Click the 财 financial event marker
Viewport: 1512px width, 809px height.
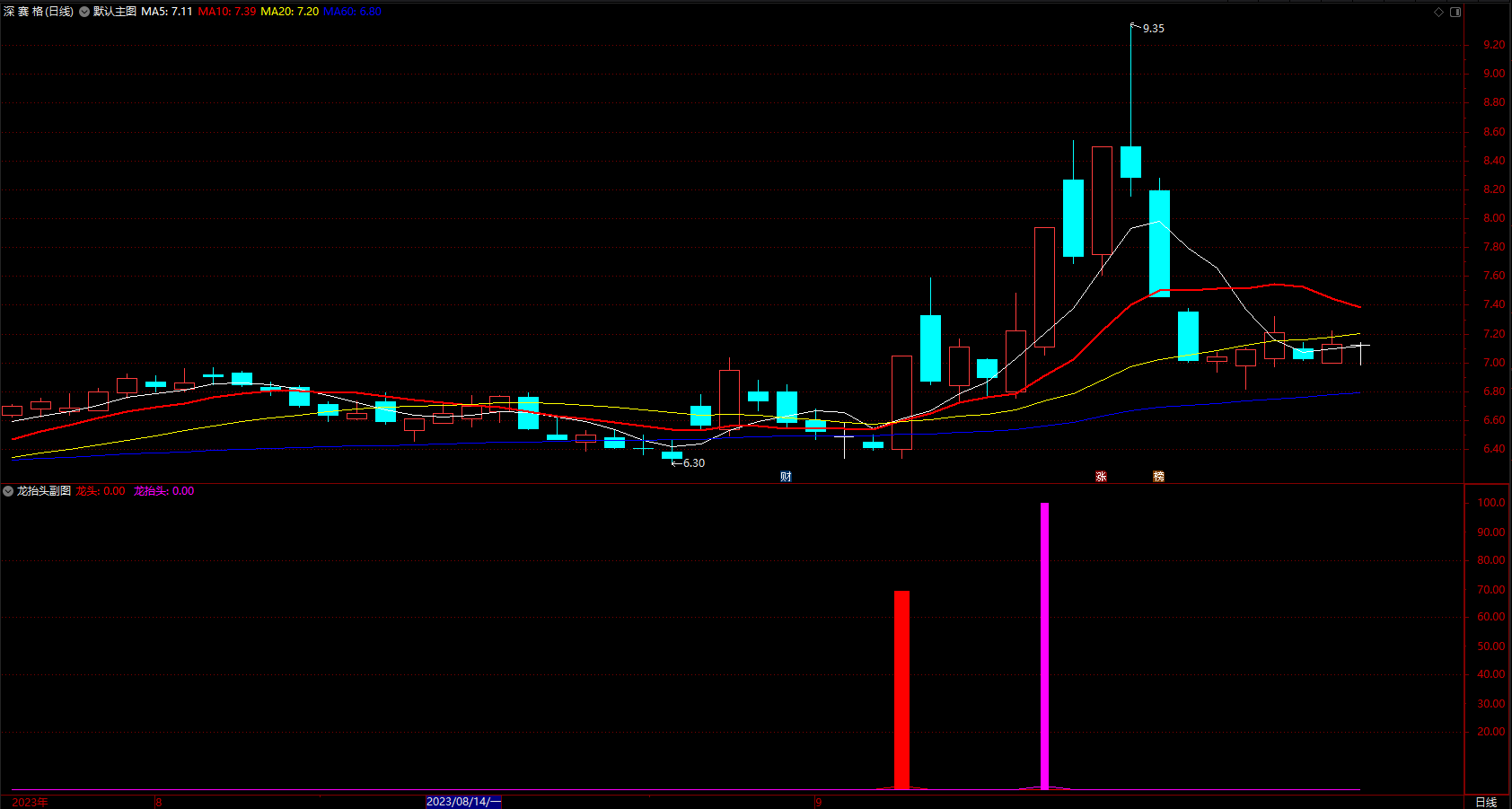click(786, 477)
